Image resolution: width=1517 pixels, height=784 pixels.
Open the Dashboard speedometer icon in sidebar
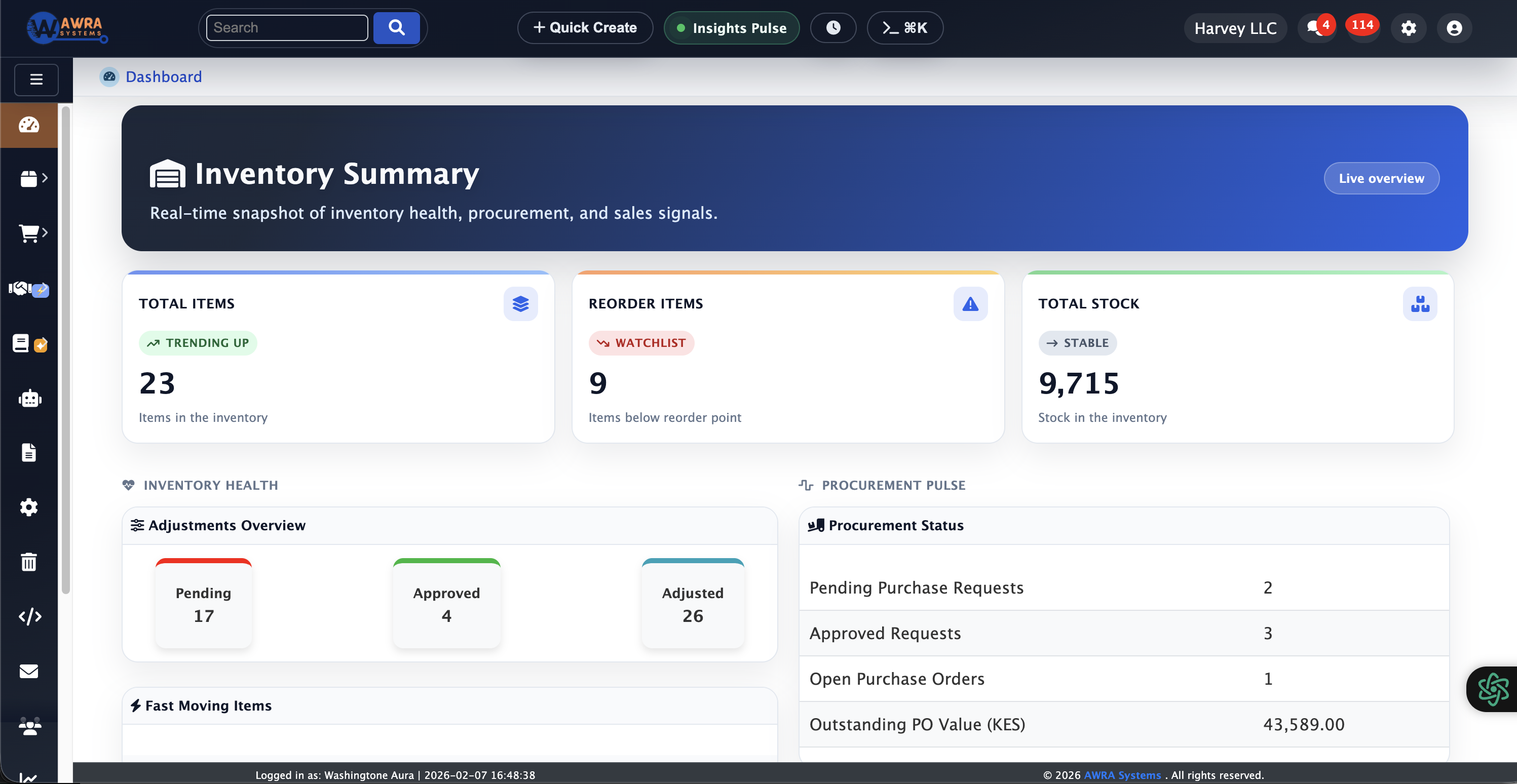click(x=29, y=125)
